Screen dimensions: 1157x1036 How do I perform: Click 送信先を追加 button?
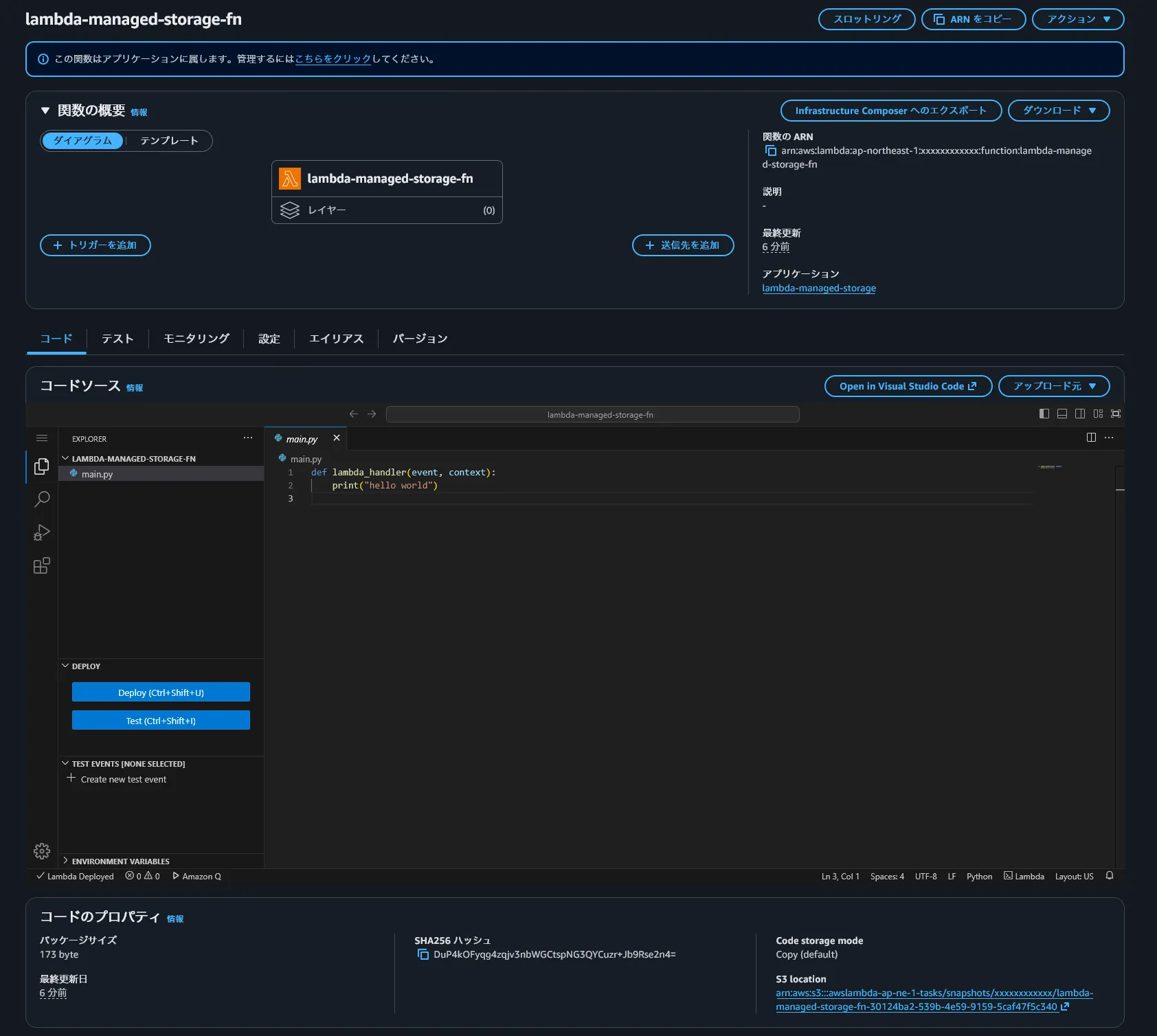click(683, 245)
